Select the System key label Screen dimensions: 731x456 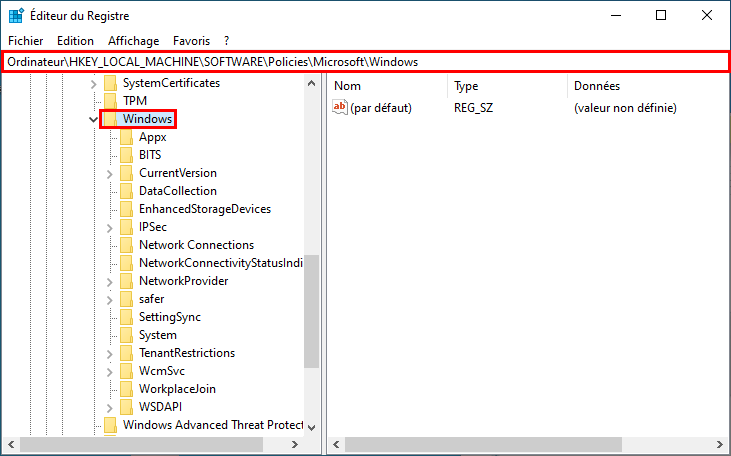(x=158, y=335)
